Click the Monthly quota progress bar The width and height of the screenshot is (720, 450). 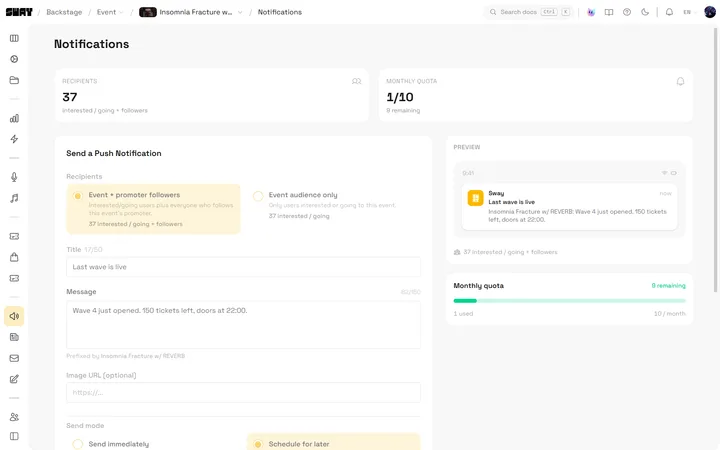coord(569,301)
